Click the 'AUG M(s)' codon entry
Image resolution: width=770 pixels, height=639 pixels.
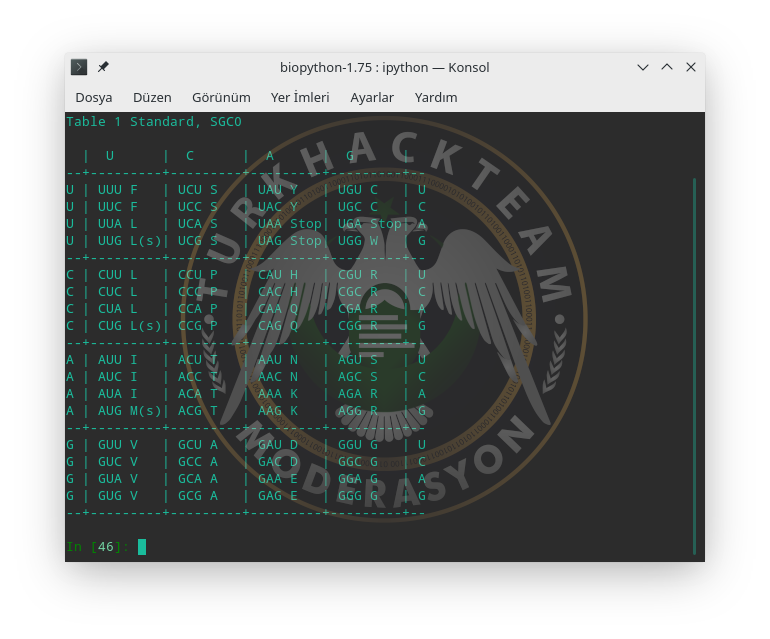click(130, 411)
